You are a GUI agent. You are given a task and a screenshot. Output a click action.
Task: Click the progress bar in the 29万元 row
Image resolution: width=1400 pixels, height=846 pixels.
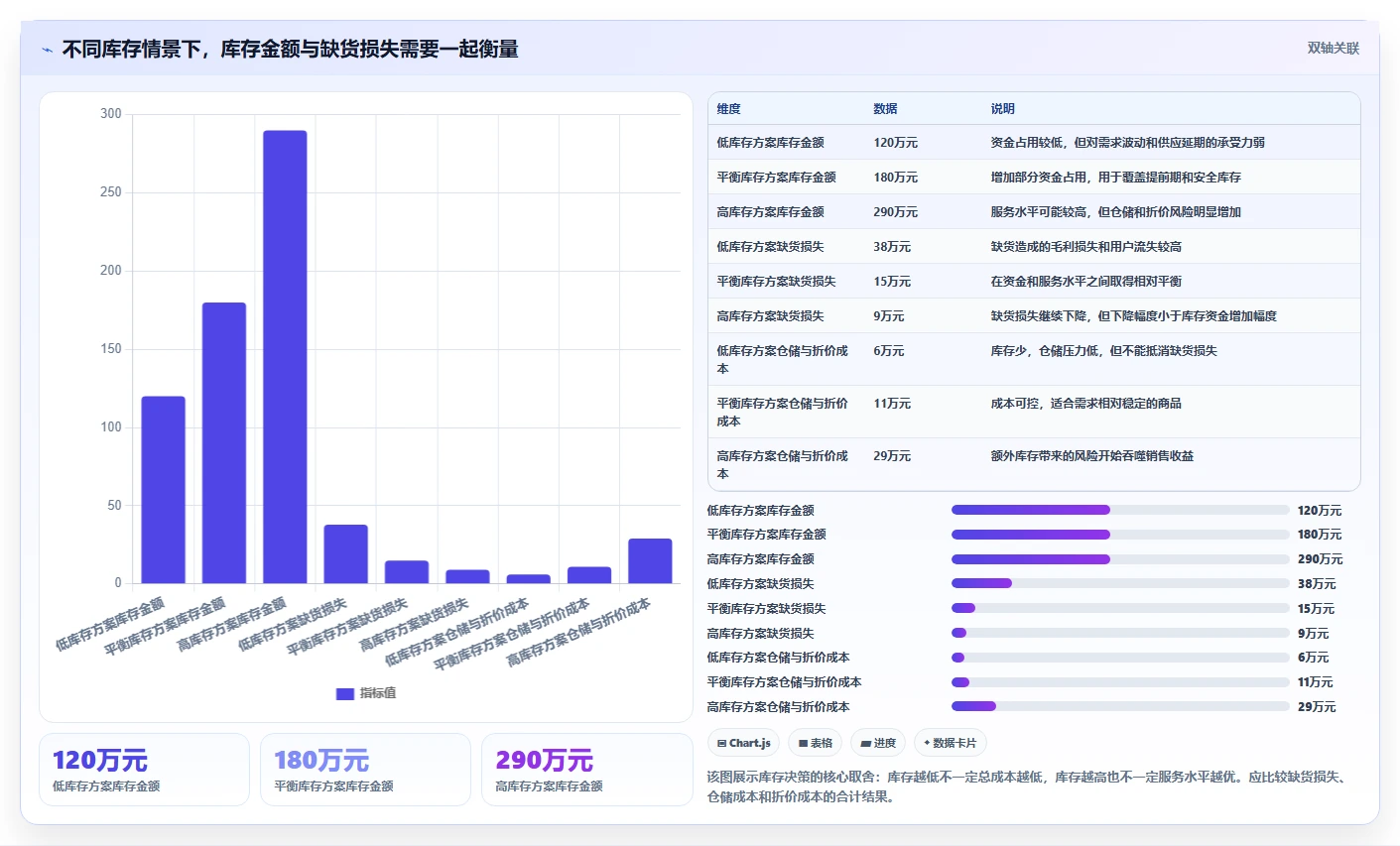[1120, 707]
